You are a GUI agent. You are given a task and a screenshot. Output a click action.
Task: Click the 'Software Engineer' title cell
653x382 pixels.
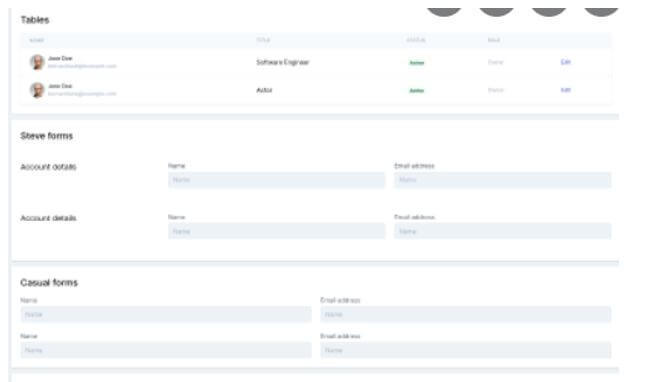click(282, 62)
